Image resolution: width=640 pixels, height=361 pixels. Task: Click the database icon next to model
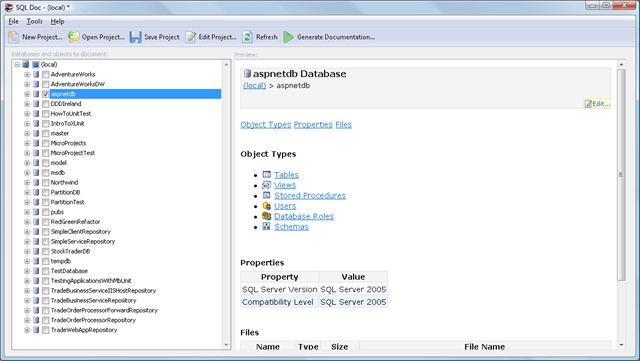point(36,163)
